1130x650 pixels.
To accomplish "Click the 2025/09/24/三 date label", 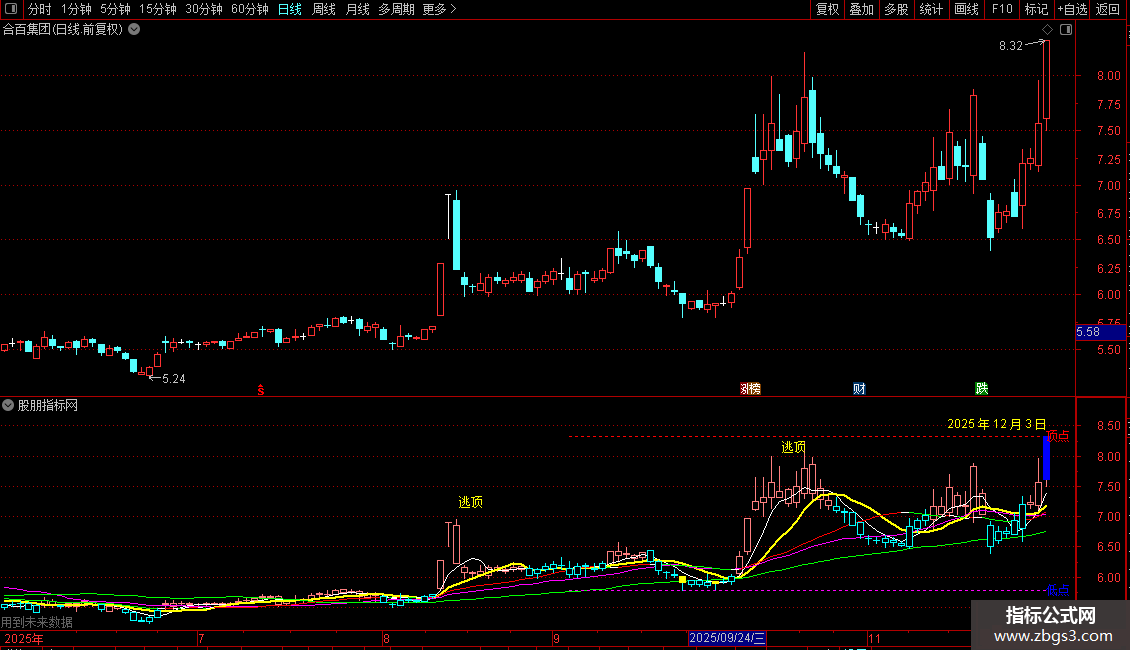I will coord(727,638).
